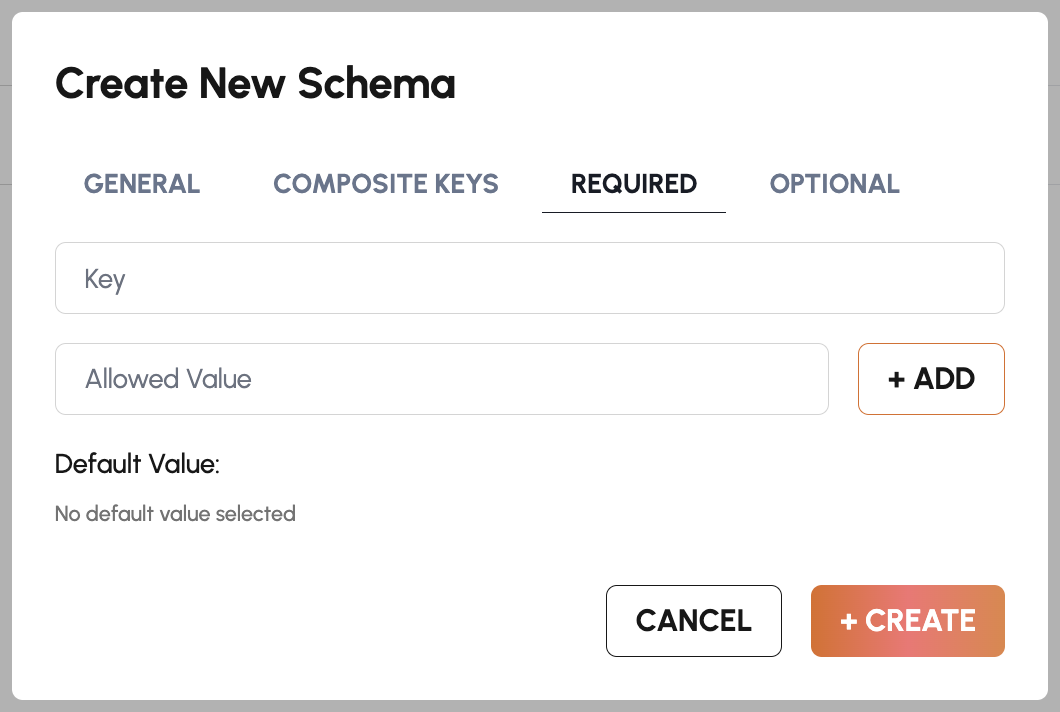The image size is (1060, 712).
Task: Click the underline beneath the REQUIRED tab
Action: coord(633,209)
